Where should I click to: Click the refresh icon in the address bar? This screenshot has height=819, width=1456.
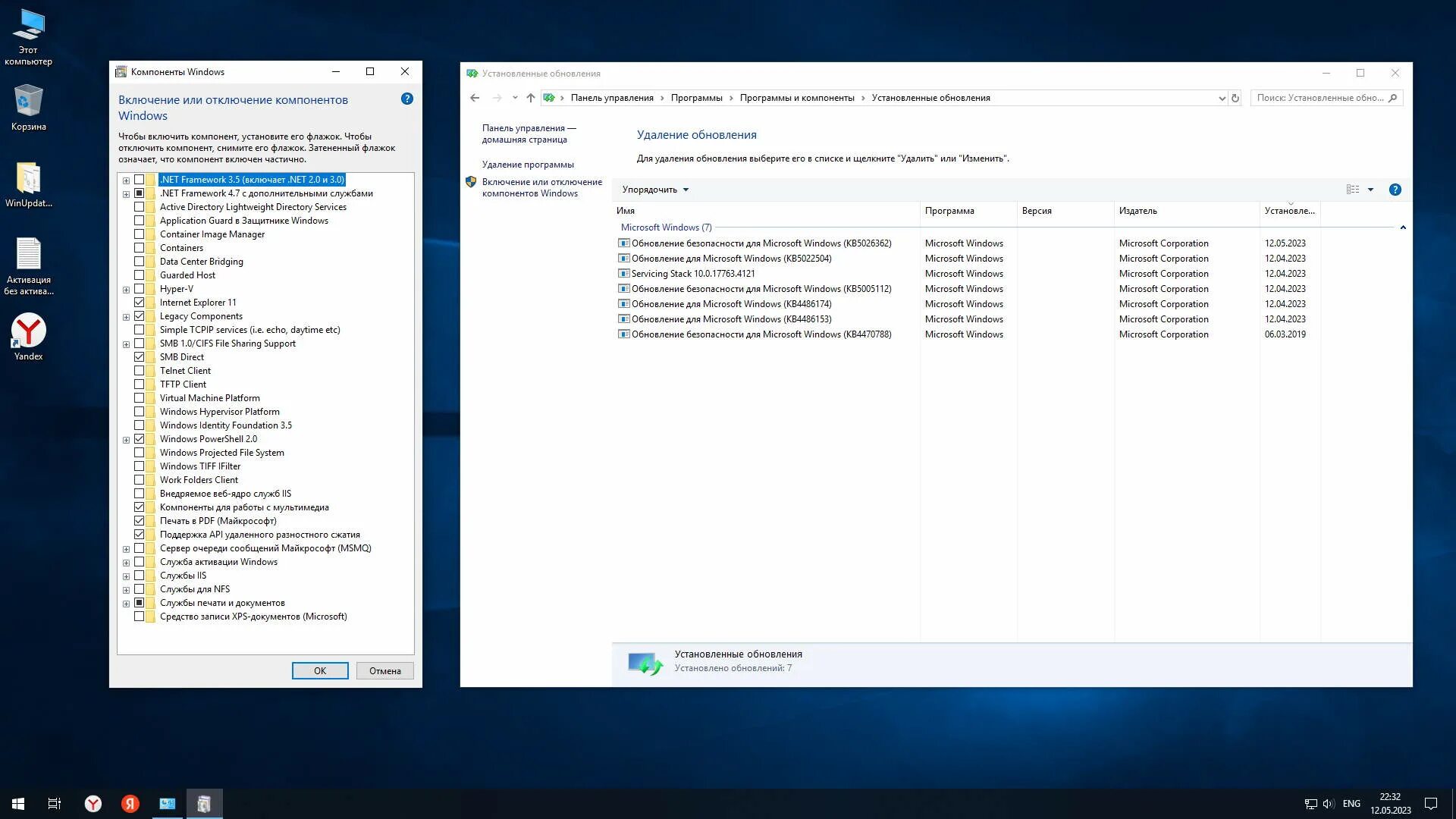pyautogui.click(x=1234, y=98)
